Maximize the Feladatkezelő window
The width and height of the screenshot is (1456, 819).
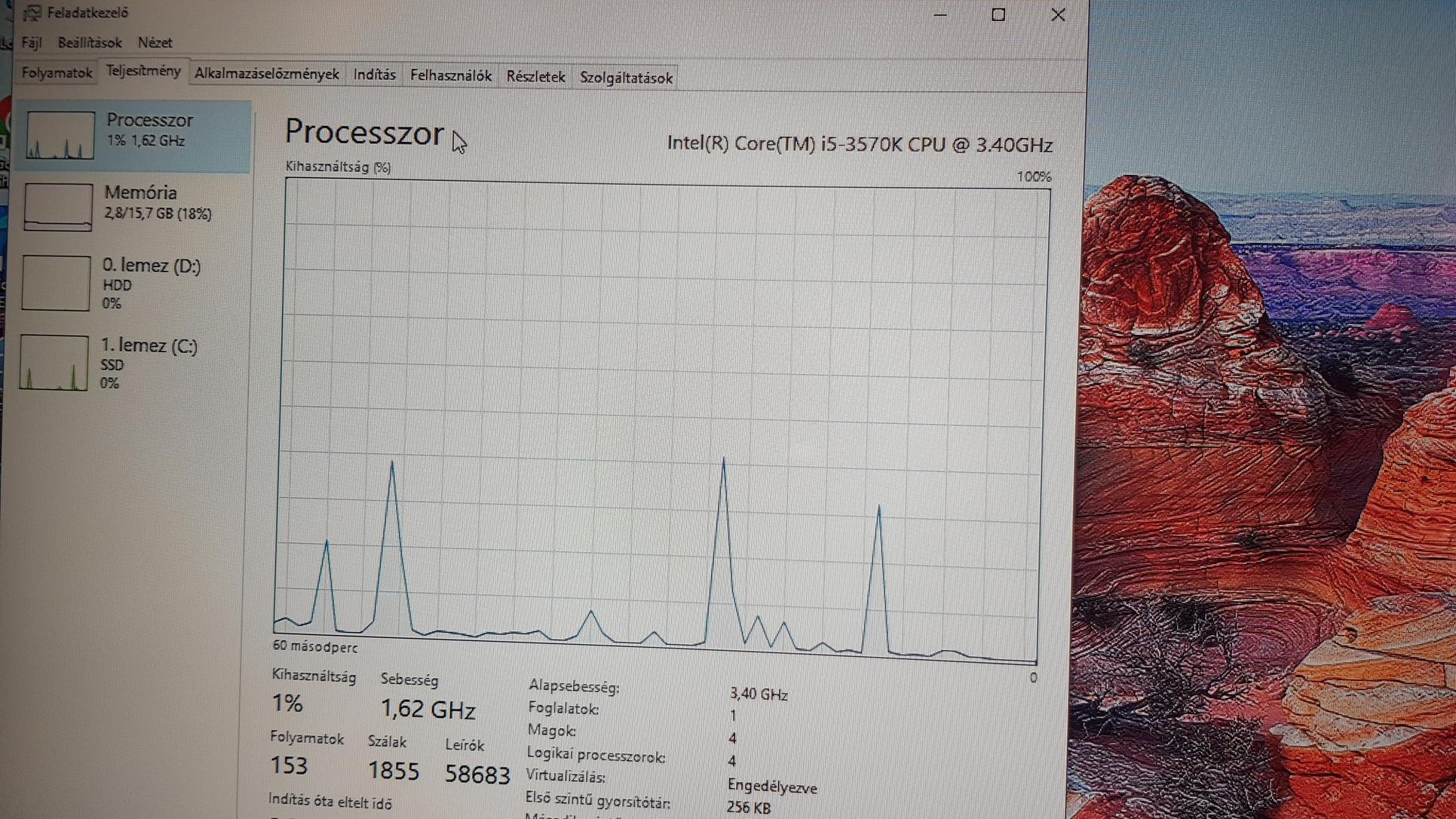(x=998, y=14)
